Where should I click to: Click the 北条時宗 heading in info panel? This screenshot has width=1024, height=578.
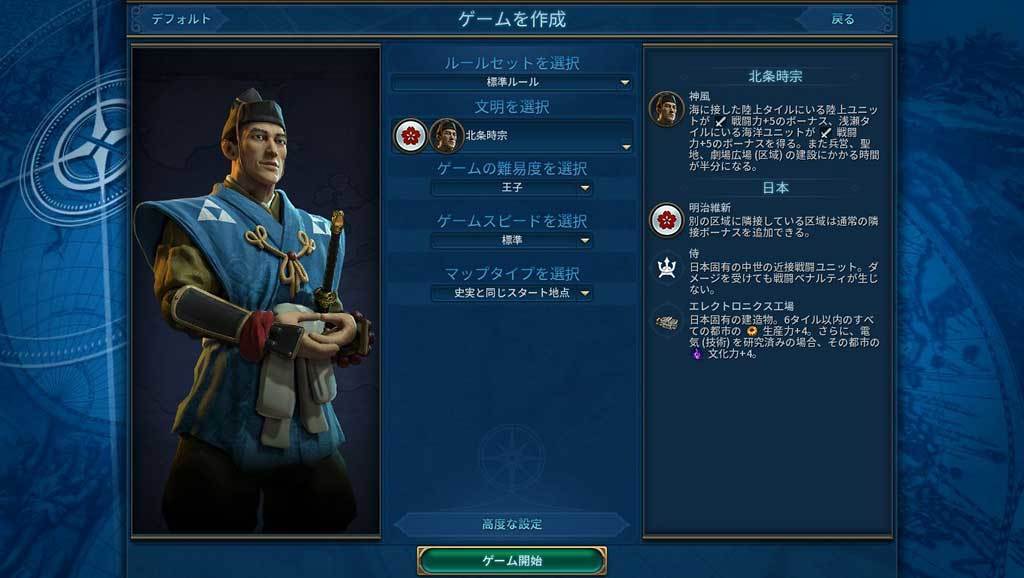(x=775, y=76)
